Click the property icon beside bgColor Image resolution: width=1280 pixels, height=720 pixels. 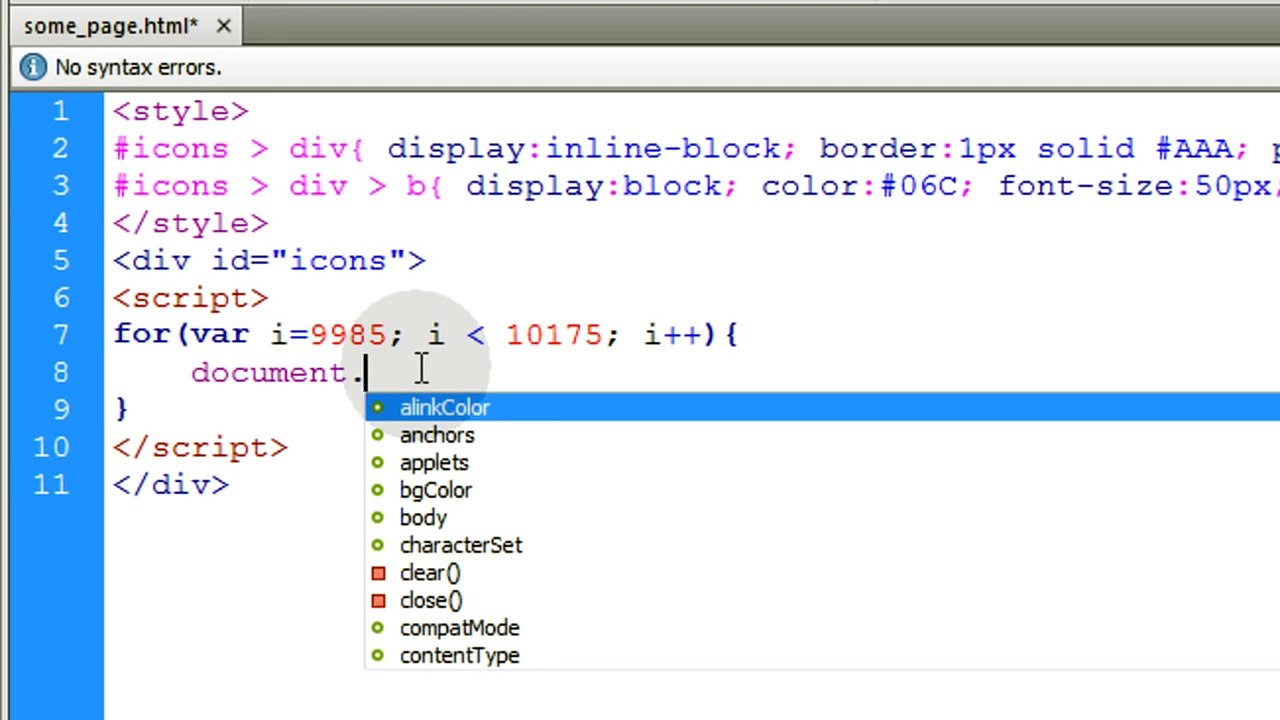pyautogui.click(x=377, y=490)
